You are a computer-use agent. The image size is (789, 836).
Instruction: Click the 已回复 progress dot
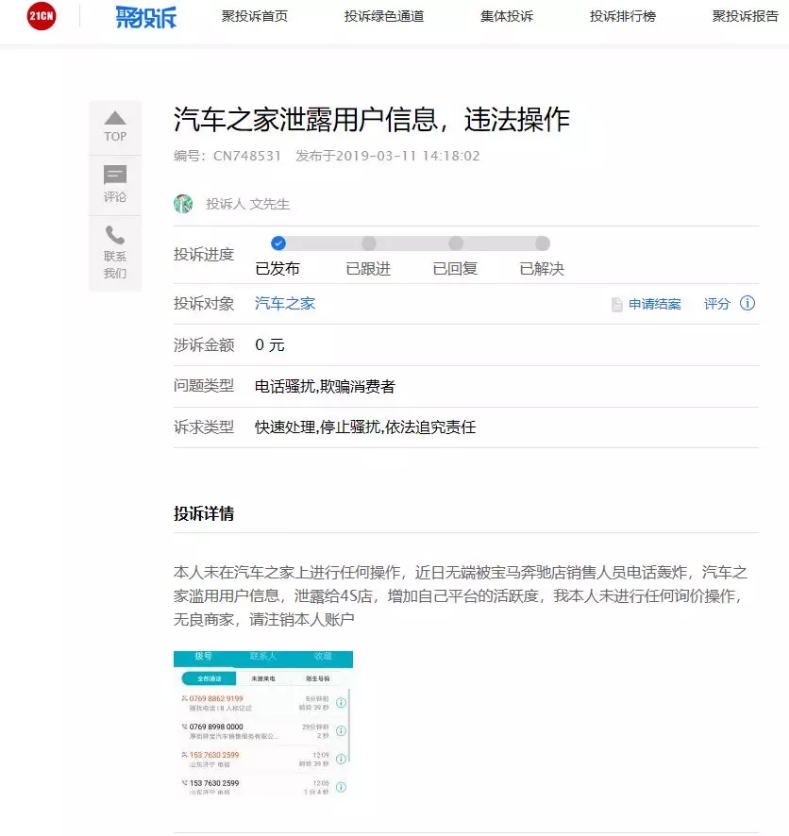(456, 243)
